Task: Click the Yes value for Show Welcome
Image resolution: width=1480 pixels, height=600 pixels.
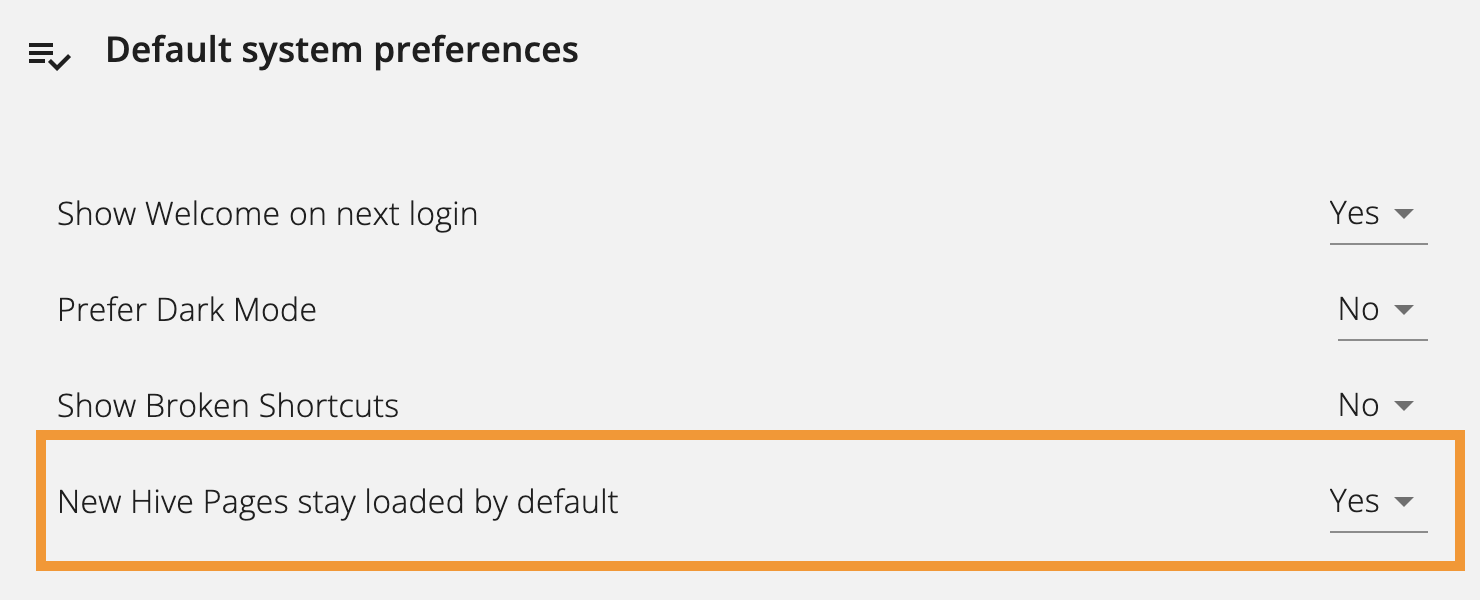Action: click(x=1354, y=214)
